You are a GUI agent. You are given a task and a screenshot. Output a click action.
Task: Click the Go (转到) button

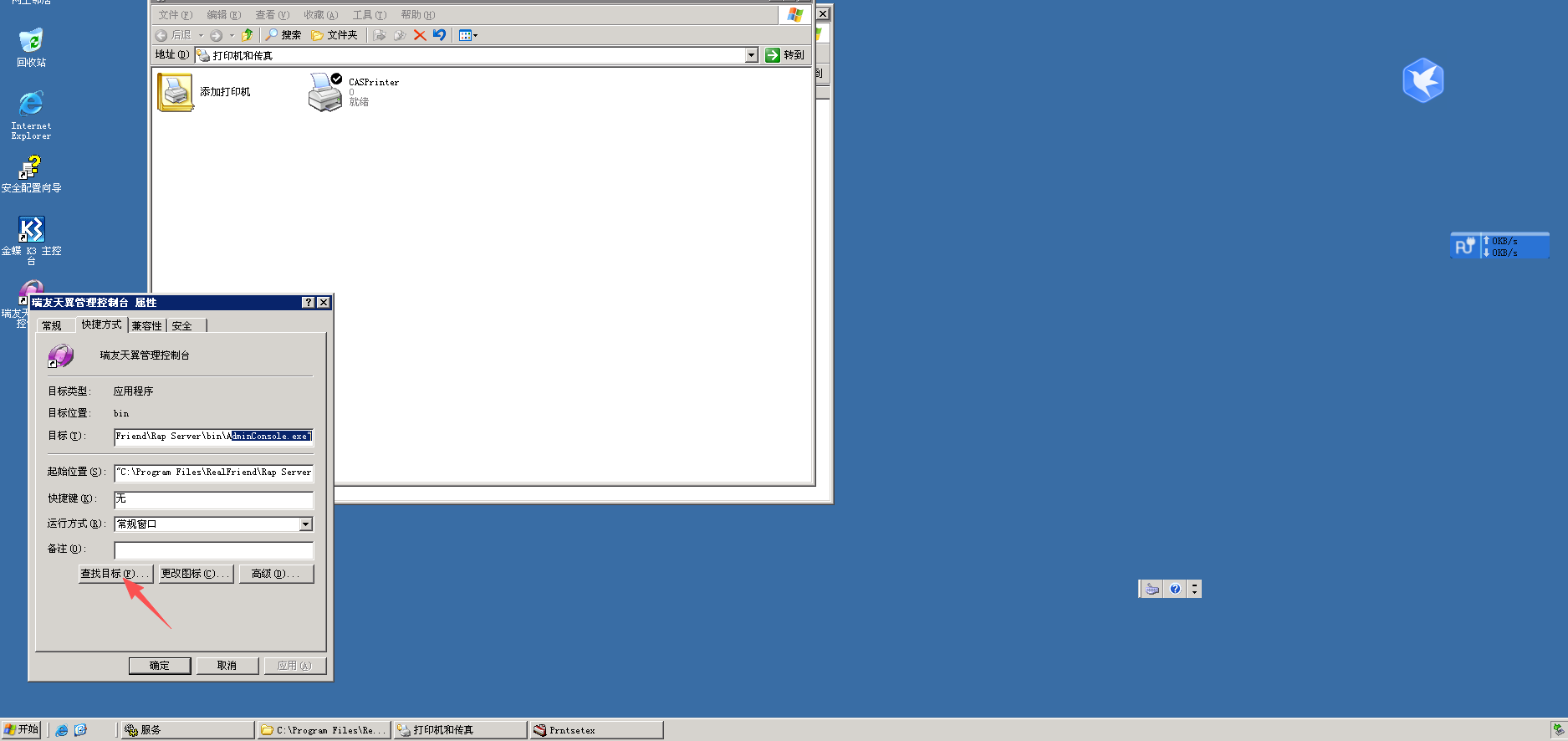[x=784, y=55]
